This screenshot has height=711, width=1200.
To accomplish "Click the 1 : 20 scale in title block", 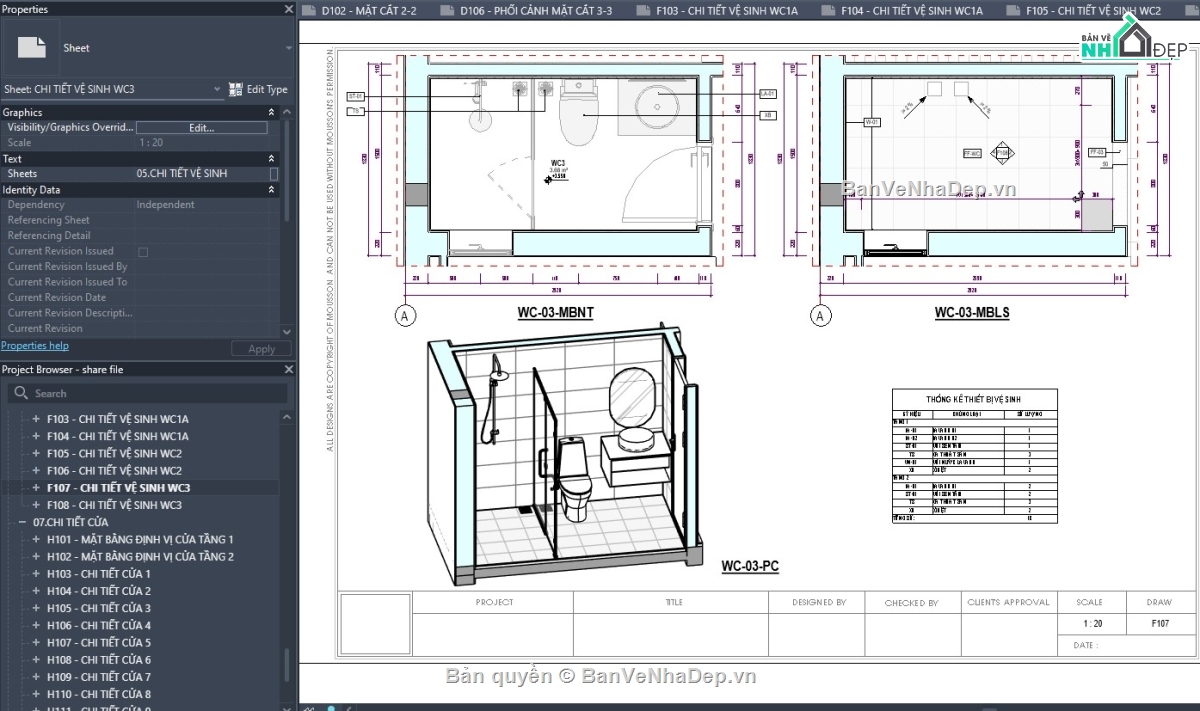I will click(x=1092, y=623).
